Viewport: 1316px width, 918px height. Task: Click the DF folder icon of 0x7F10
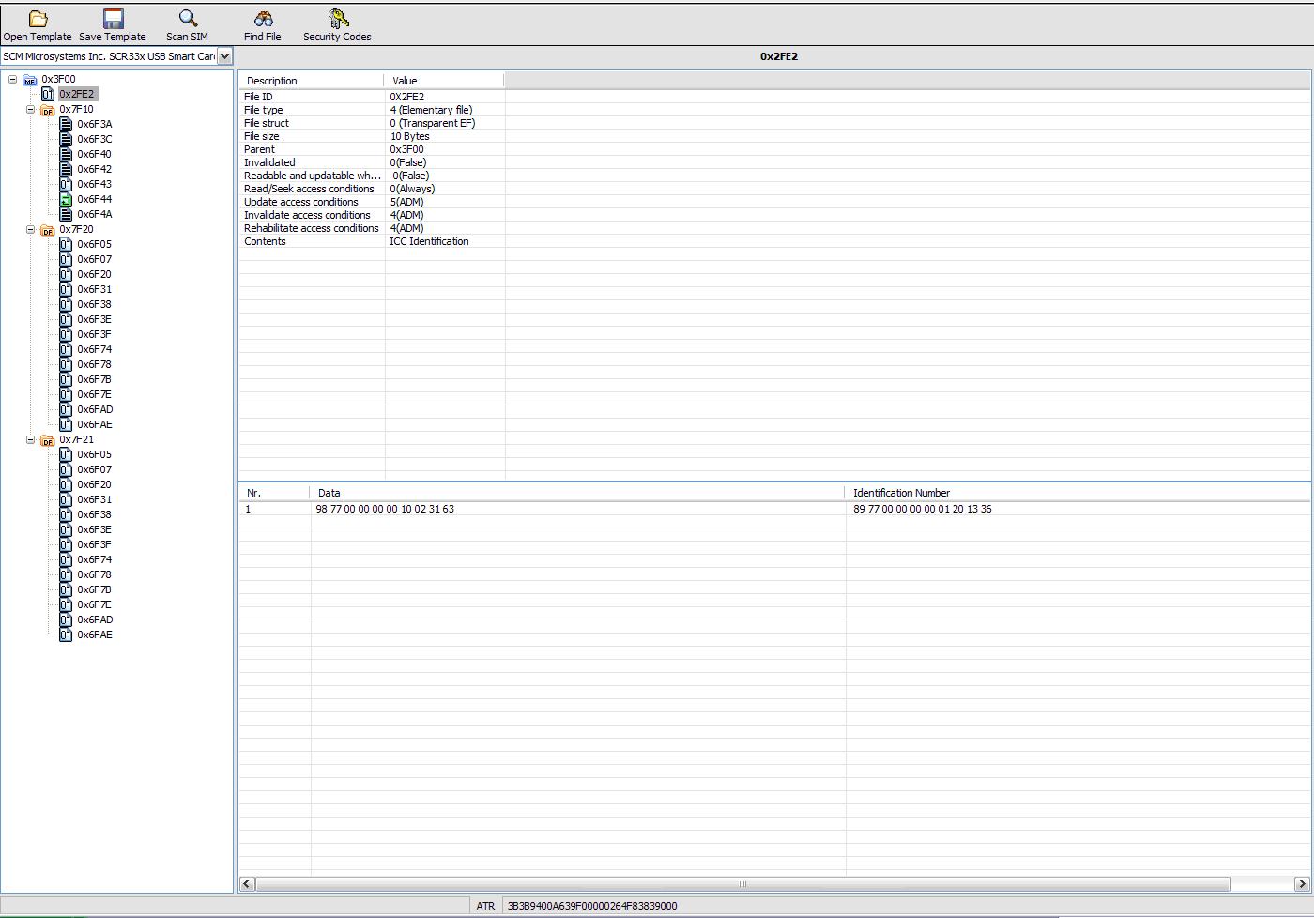pos(48,110)
